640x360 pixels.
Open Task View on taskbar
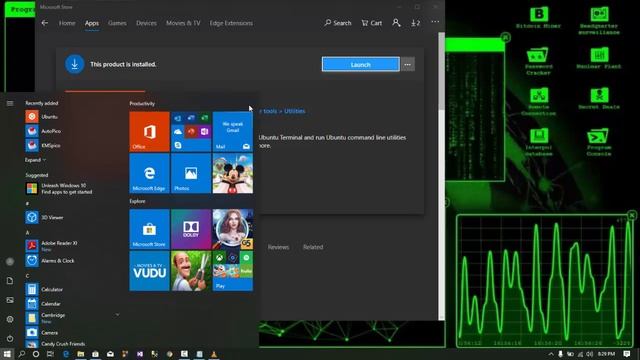pyautogui.click(x=50, y=354)
